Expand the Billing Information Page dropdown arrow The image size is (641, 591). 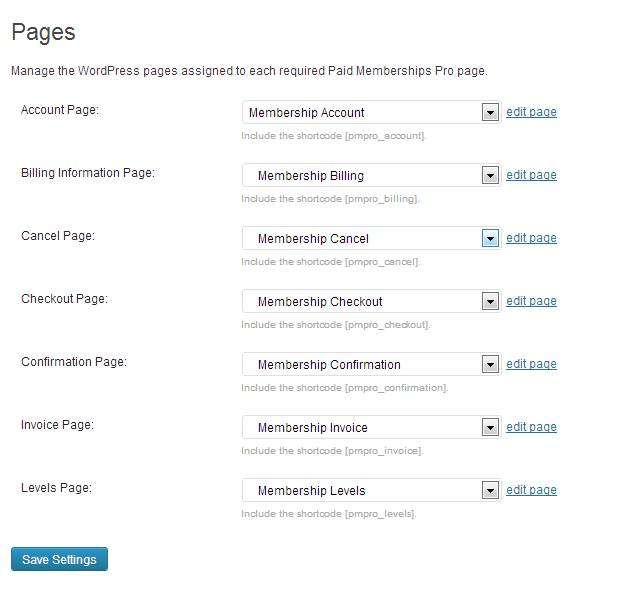pos(490,175)
